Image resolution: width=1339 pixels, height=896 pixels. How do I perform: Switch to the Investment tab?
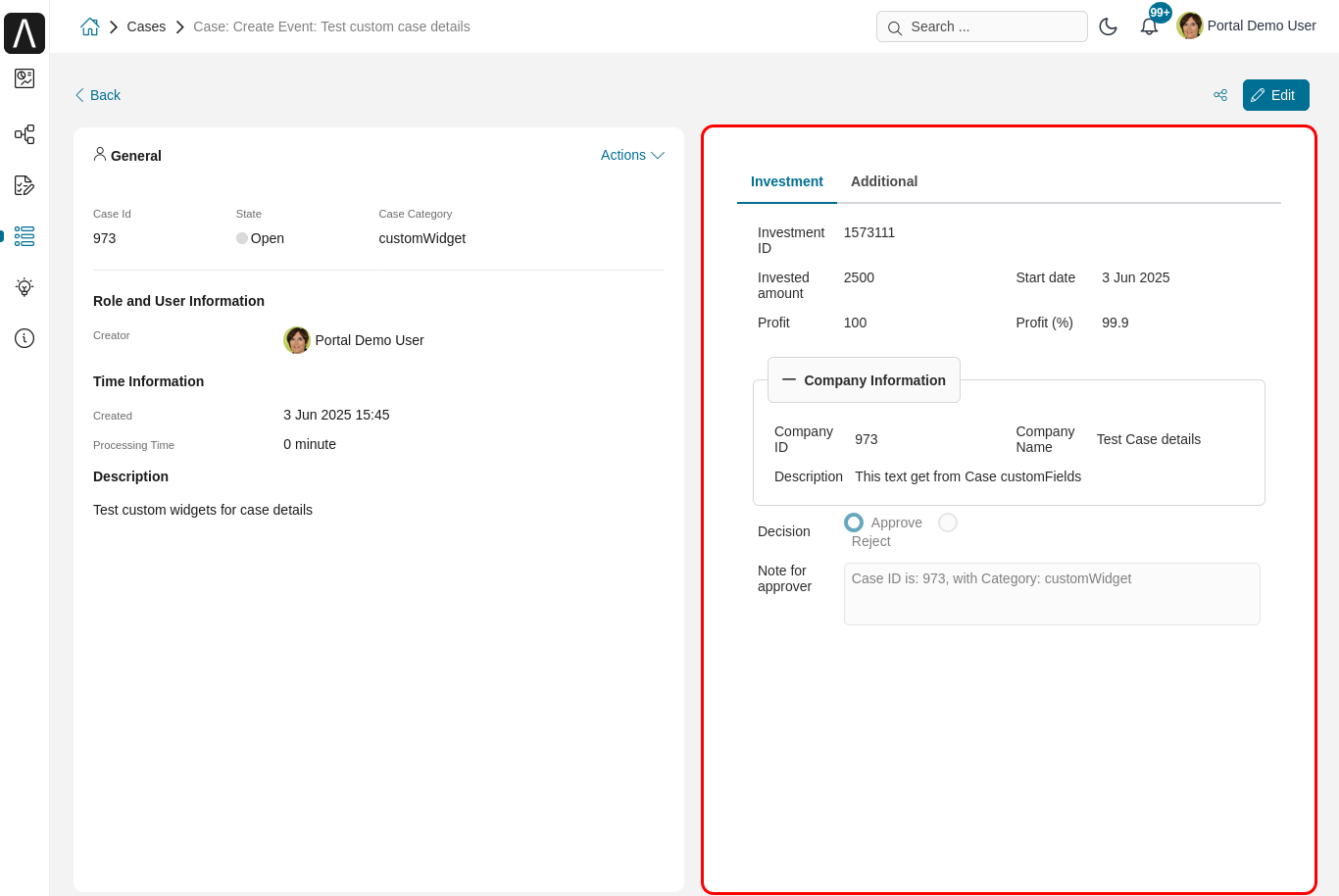click(x=787, y=181)
